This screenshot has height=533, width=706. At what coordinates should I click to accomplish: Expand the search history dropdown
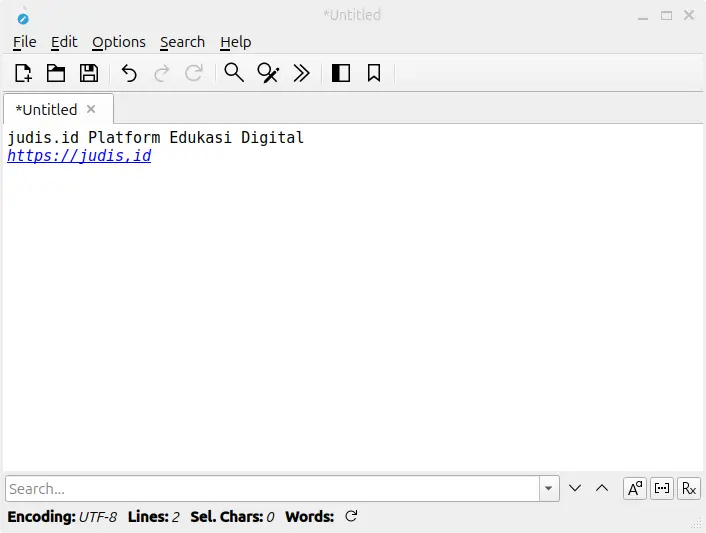(x=549, y=489)
